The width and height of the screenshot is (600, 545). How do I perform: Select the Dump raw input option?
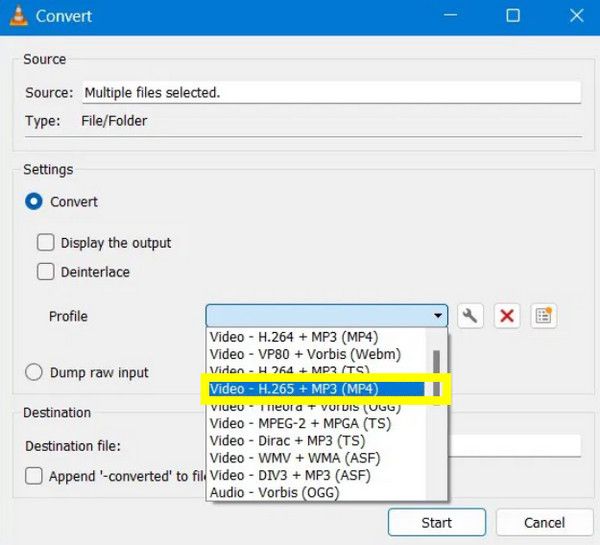pyautogui.click(x=34, y=372)
